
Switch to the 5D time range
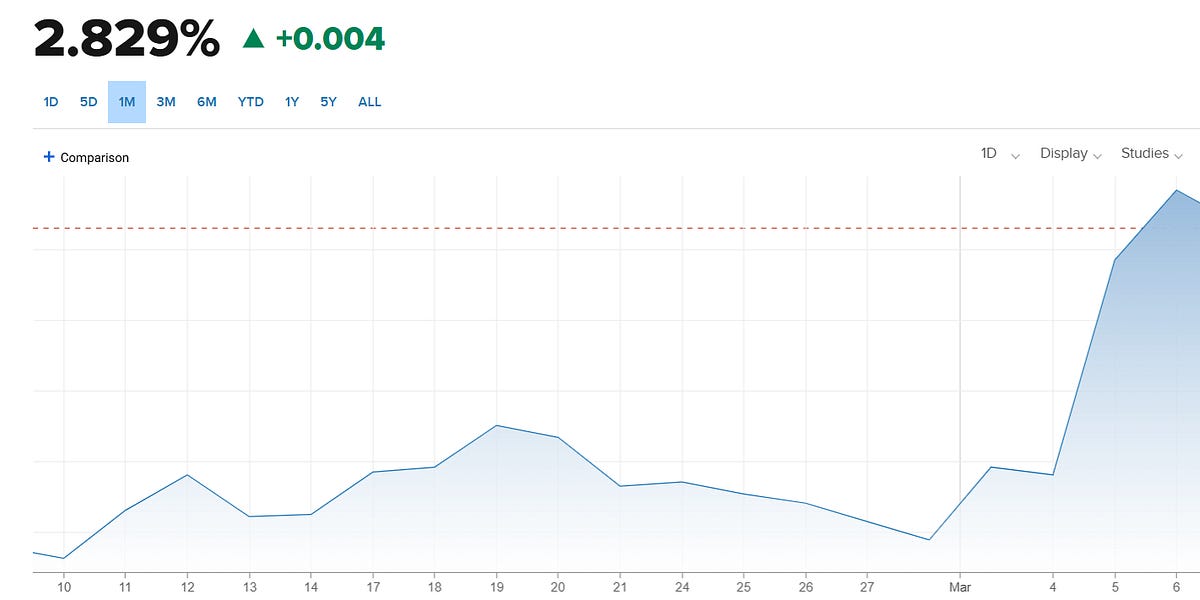pos(89,102)
